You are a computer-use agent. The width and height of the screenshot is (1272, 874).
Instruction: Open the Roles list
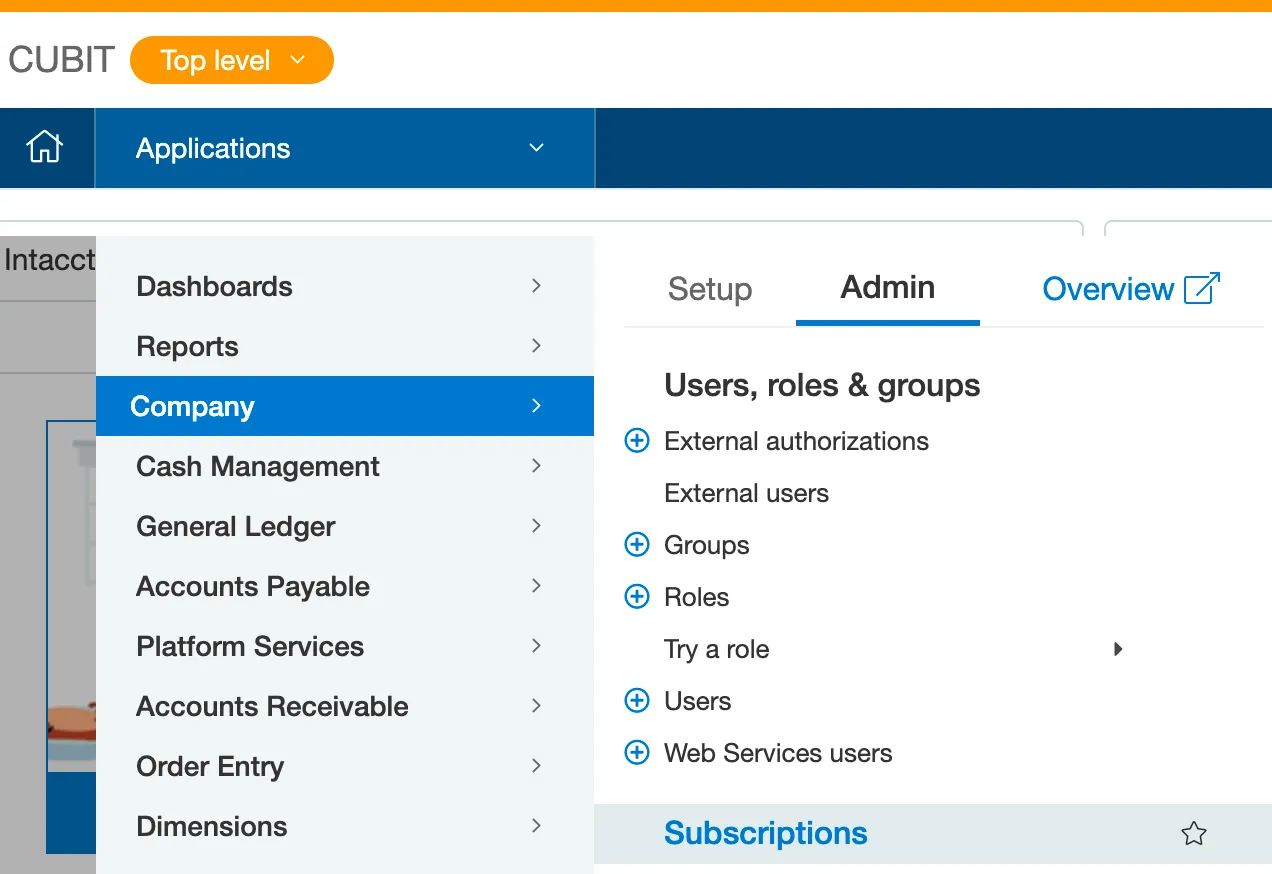[x=696, y=597]
